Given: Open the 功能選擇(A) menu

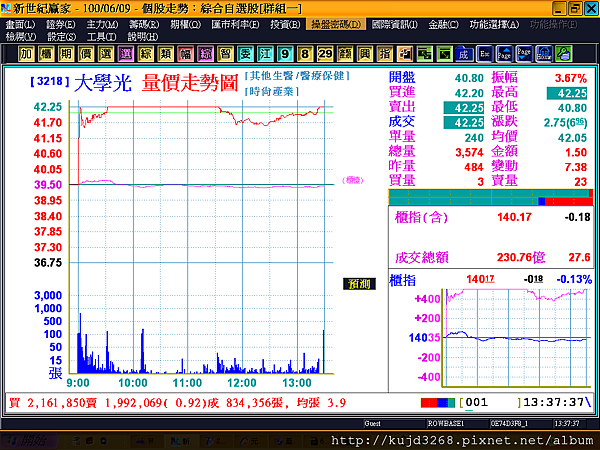Looking at the screenshot, I should coord(494,25).
